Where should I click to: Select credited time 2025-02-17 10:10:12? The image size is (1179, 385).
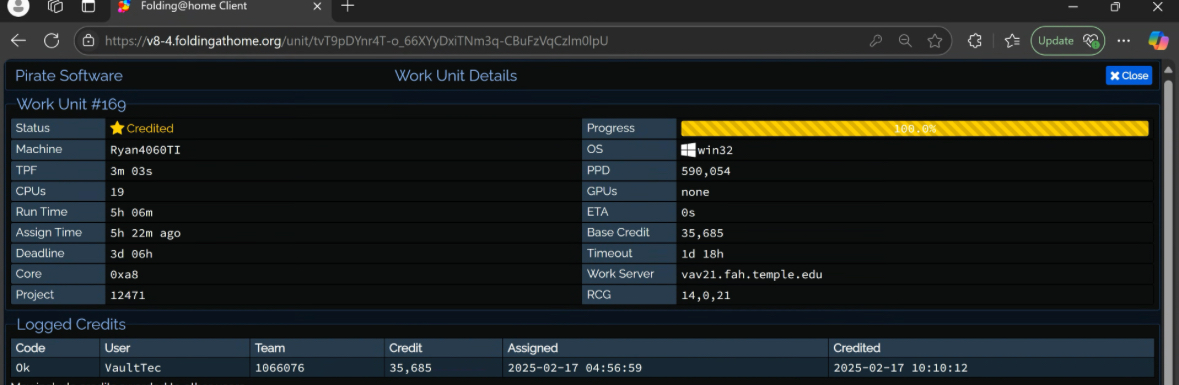900,368
